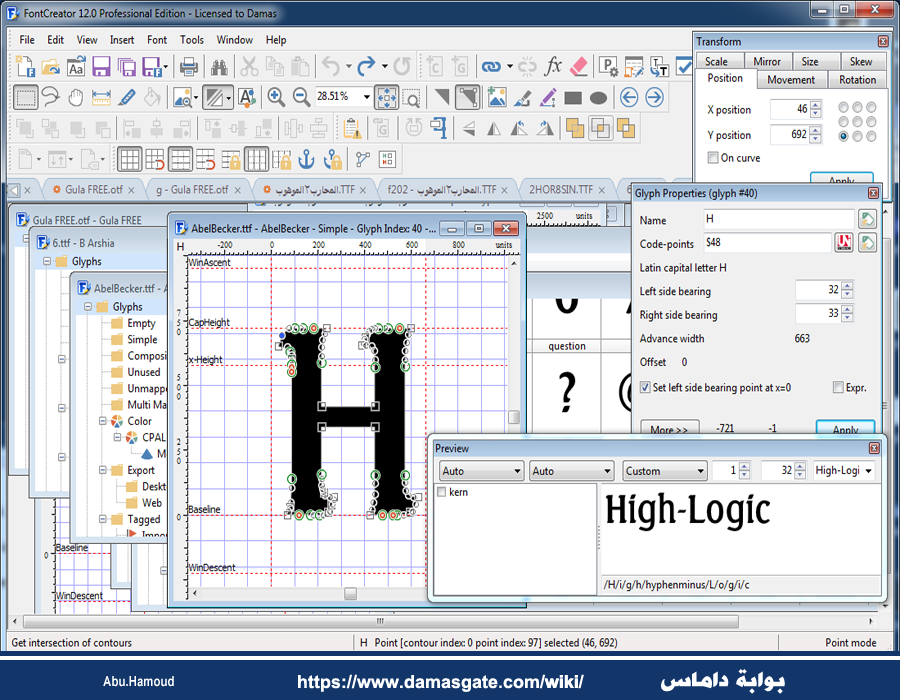Collapse the Export tree node
This screenshot has width=900, height=700.
point(103,470)
